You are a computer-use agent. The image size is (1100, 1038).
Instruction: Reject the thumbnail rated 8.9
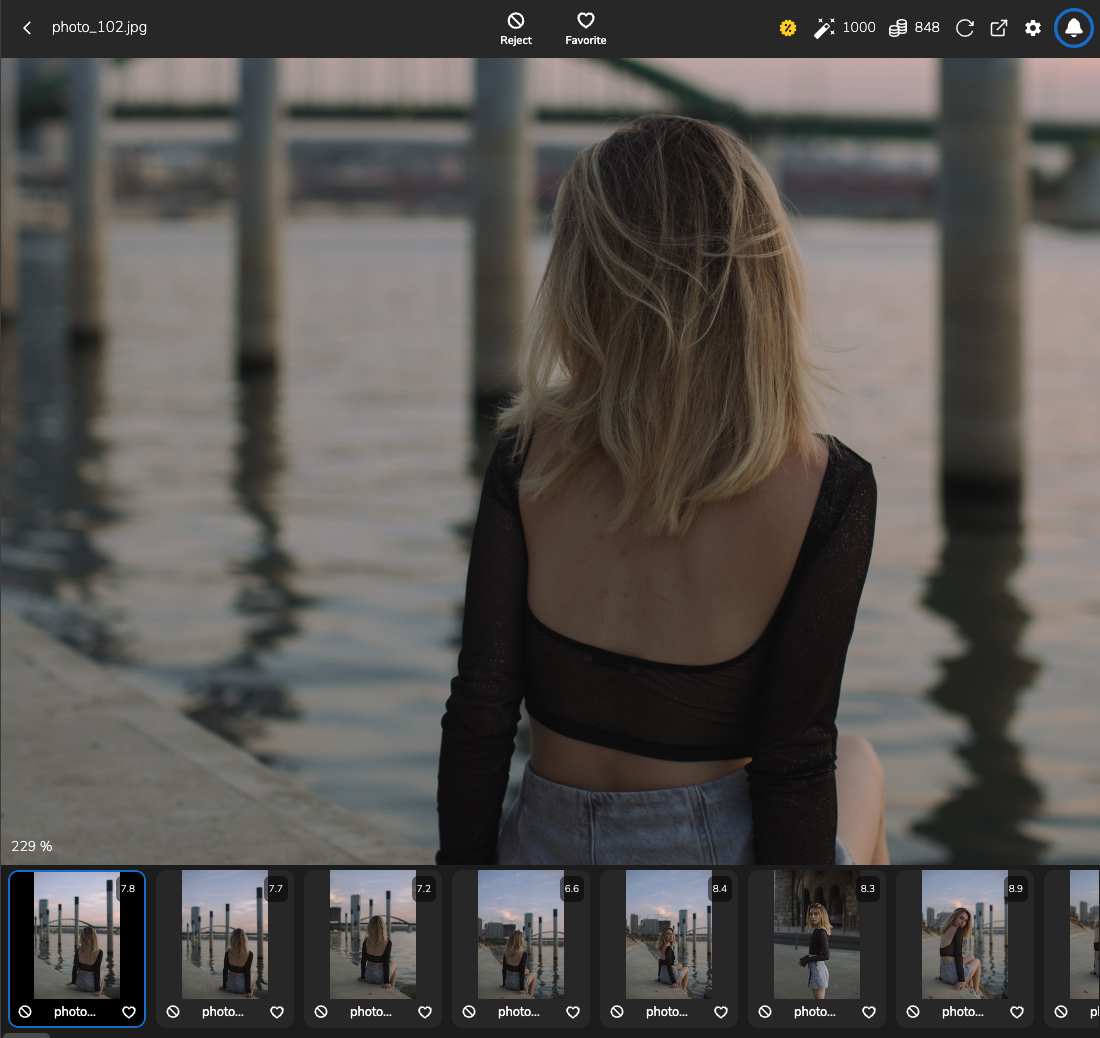[912, 1012]
